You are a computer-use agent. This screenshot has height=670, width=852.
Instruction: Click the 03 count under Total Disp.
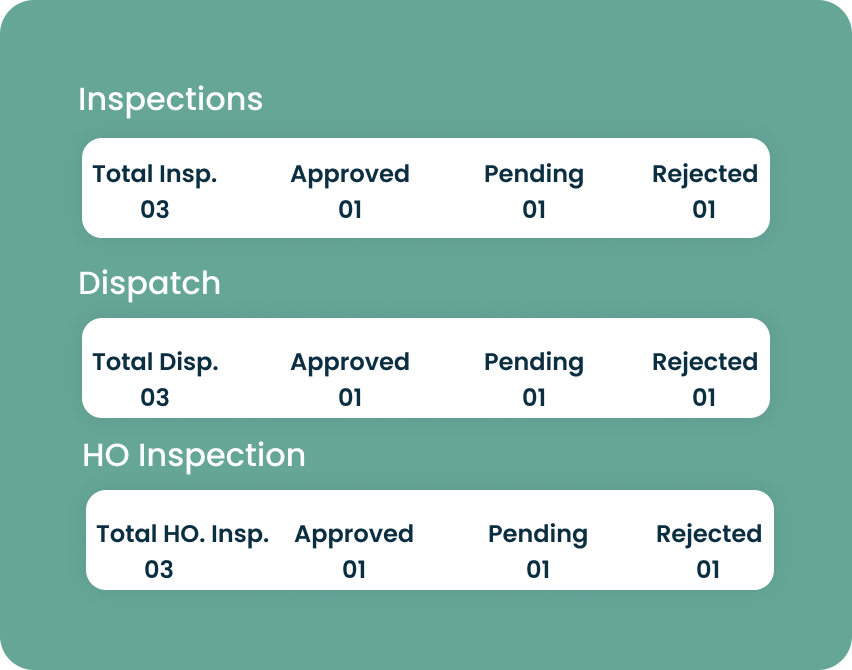coord(155,398)
